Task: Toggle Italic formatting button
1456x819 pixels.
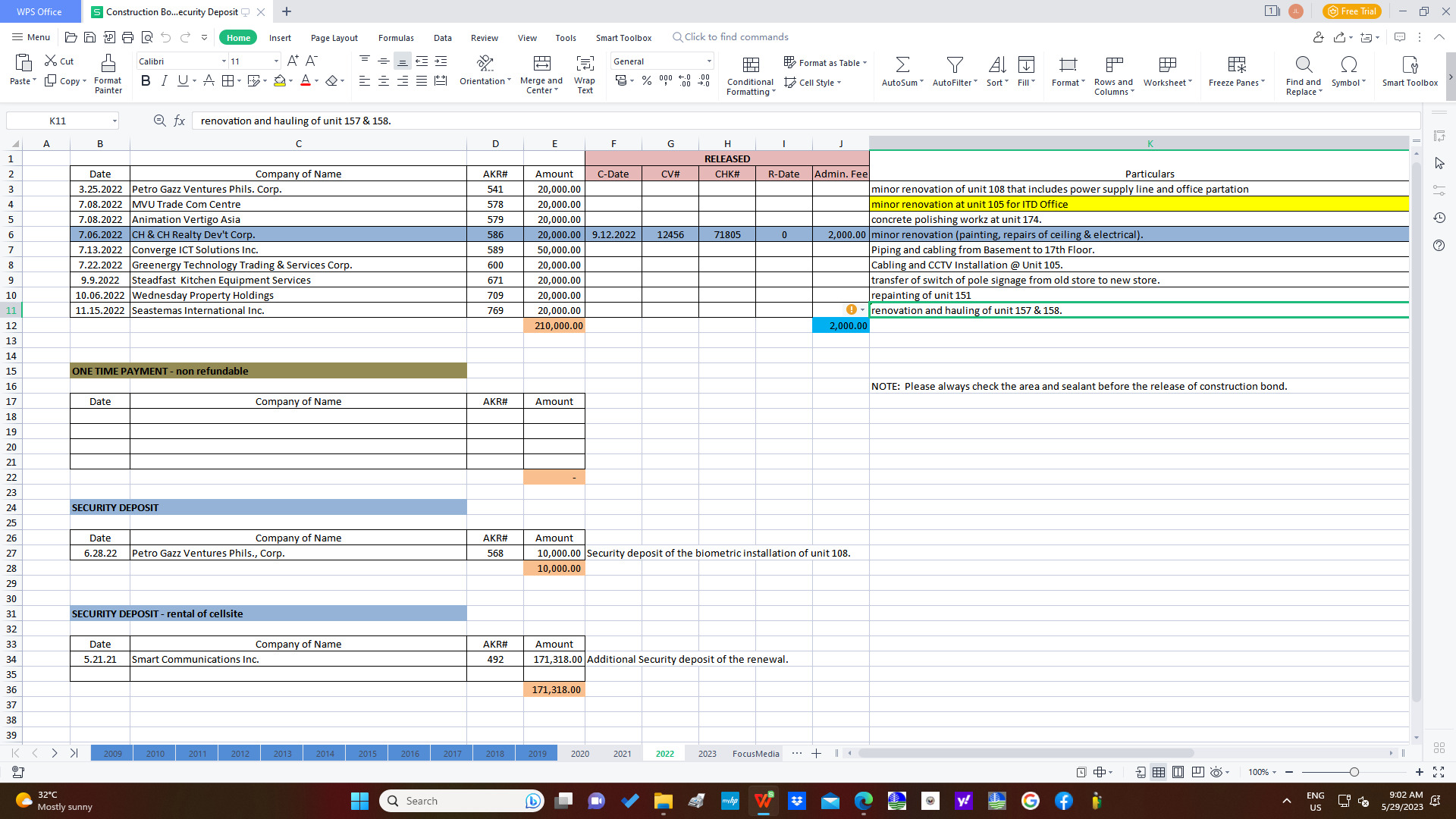Action: click(x=164, y=81)
